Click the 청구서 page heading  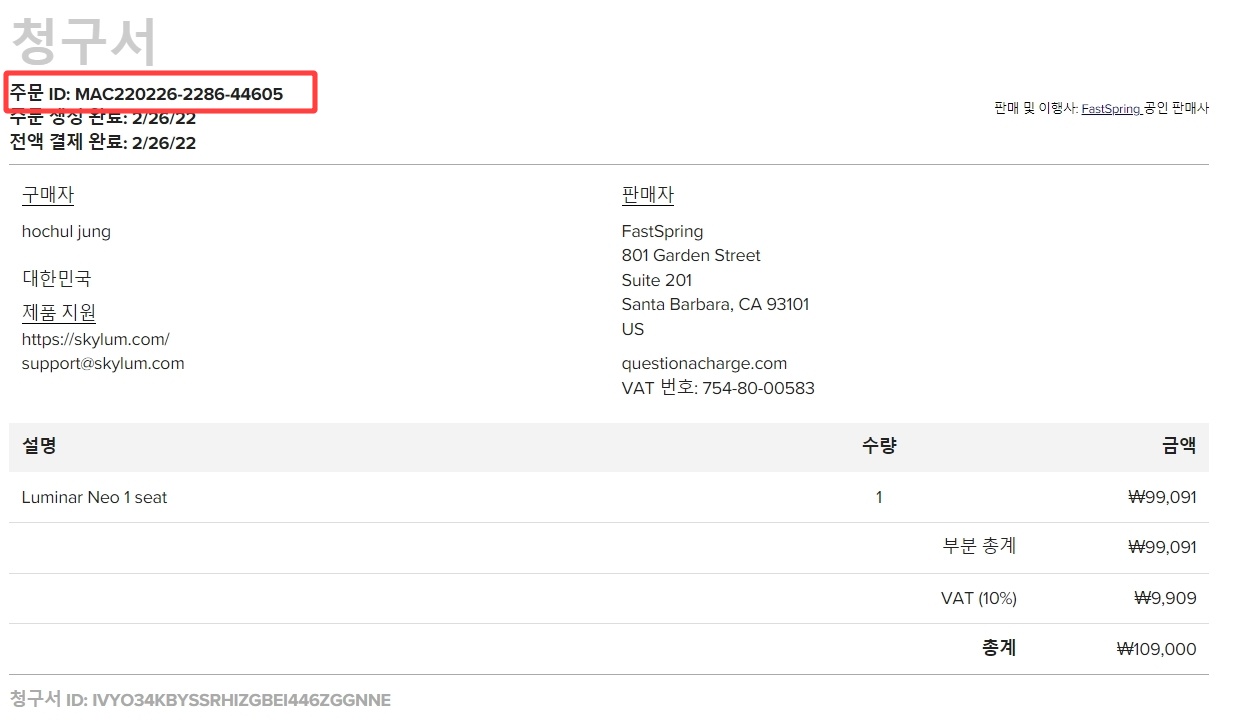[83, 42]
